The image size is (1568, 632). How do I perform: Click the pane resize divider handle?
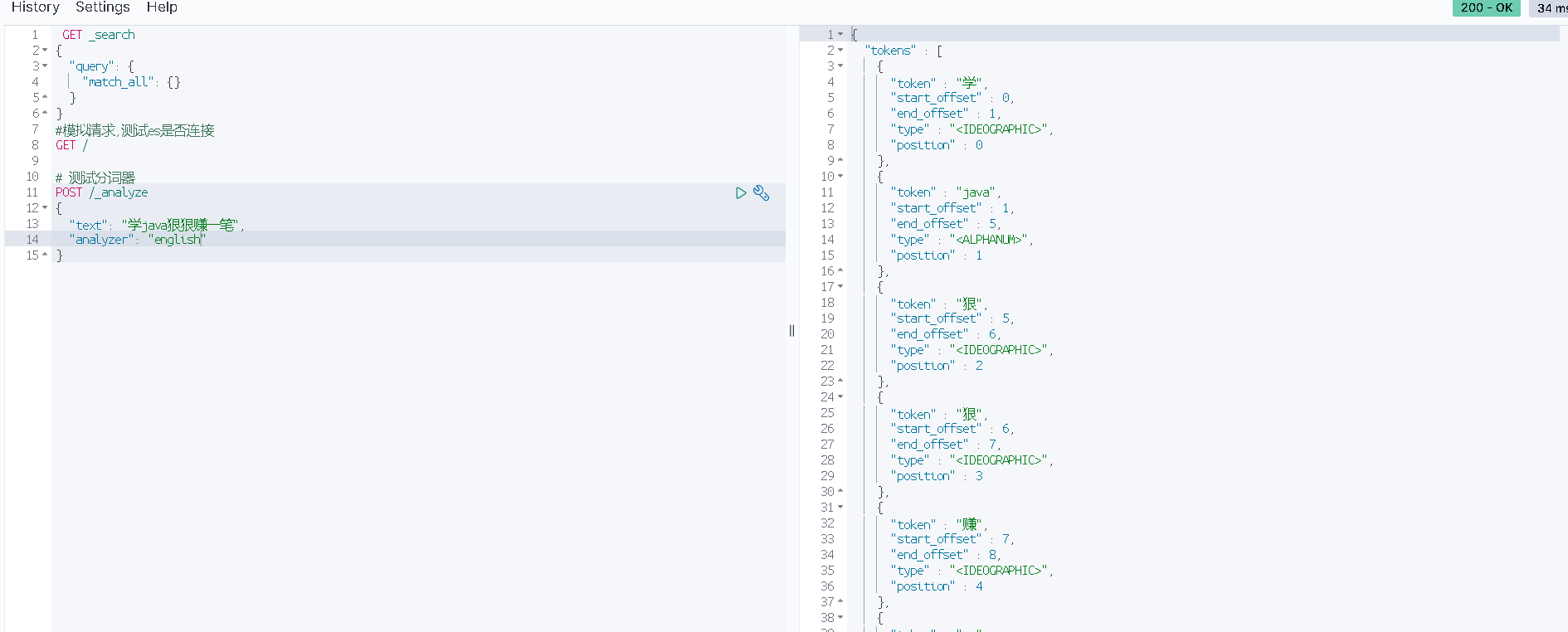[x=791, y=330]
